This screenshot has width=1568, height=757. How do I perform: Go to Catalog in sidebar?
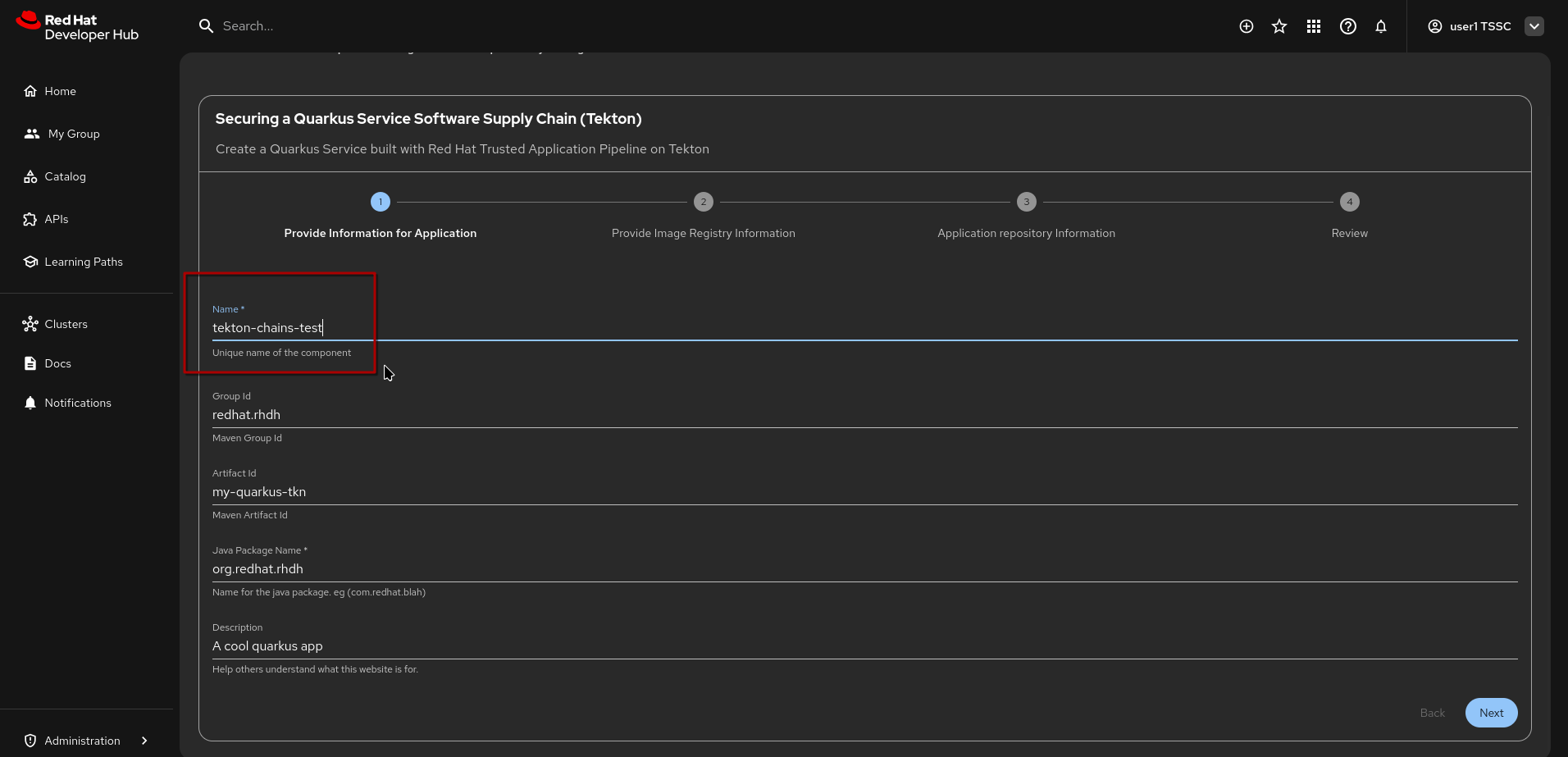(65, 176)
